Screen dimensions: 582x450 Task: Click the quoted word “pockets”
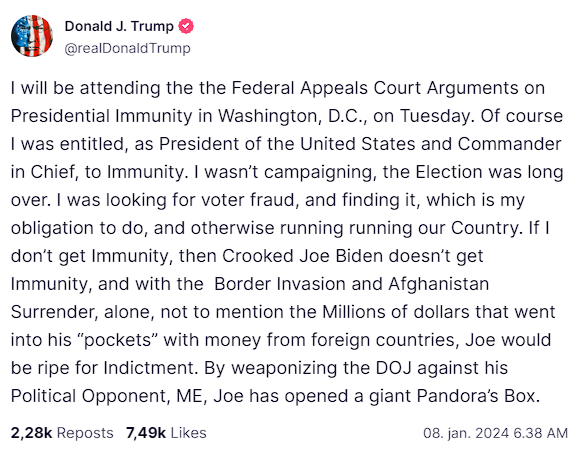tap(117, 340)
